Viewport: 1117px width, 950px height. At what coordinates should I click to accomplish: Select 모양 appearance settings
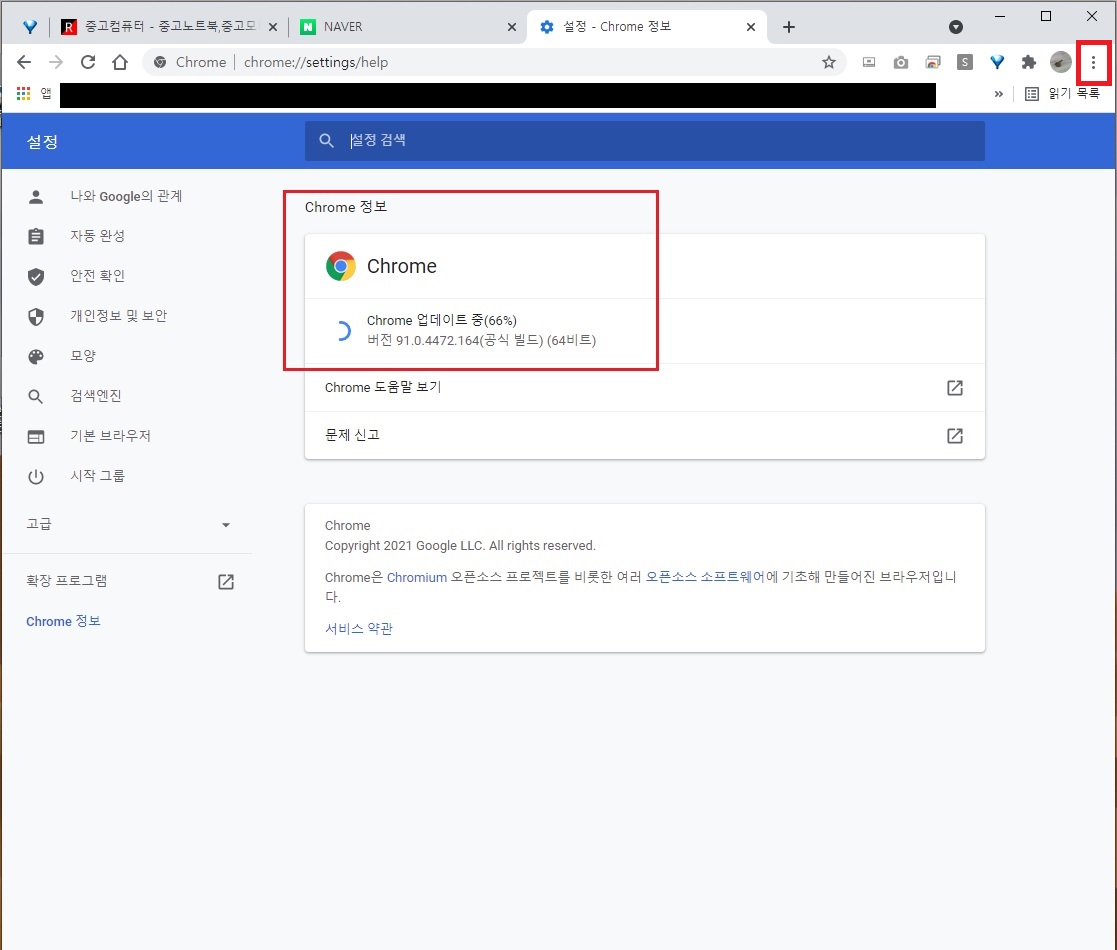pyautogui.click(x=83, y=355)
